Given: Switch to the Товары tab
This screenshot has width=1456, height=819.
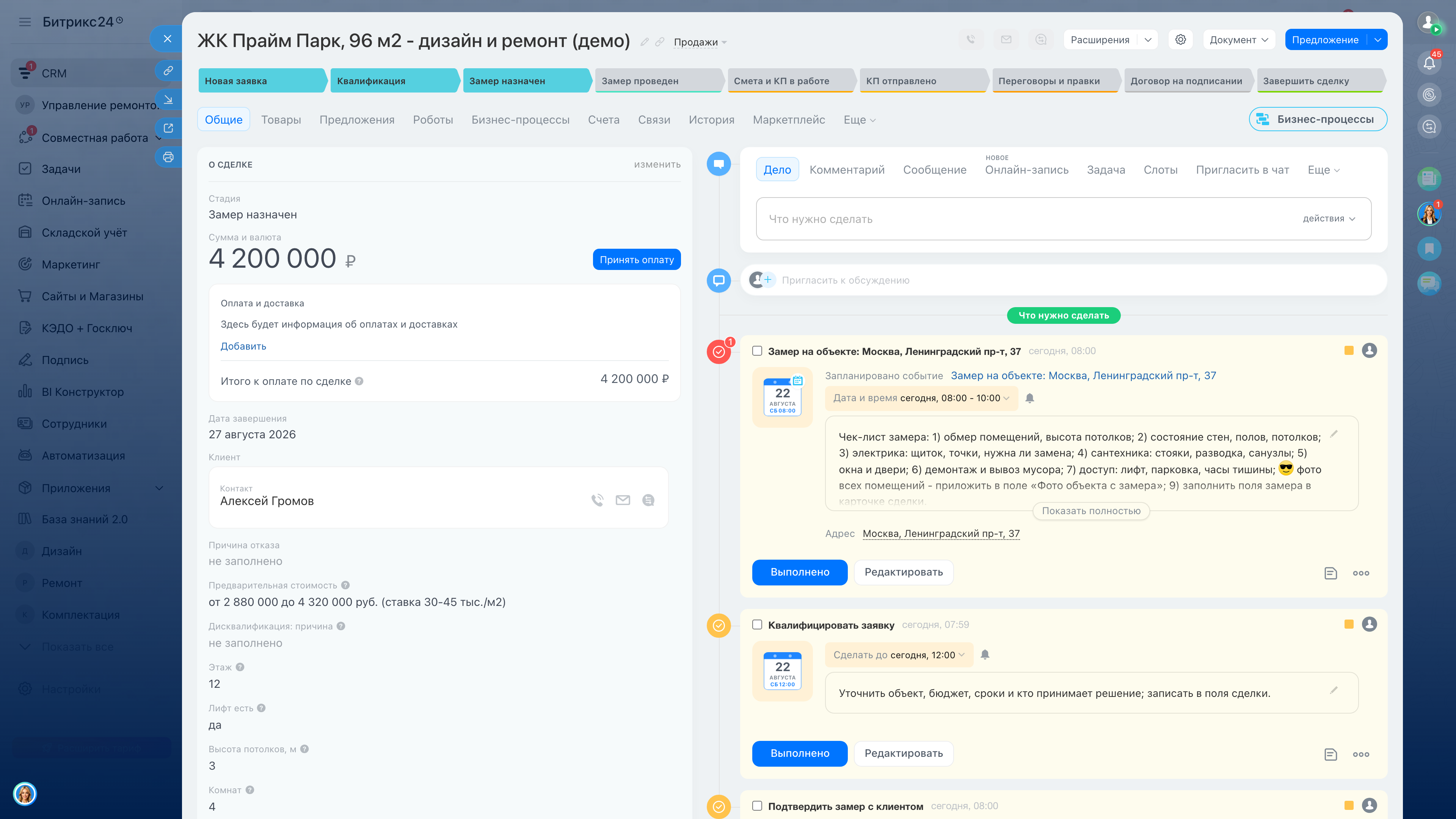Looking at the screenshot, I should [x=281, y=120].
